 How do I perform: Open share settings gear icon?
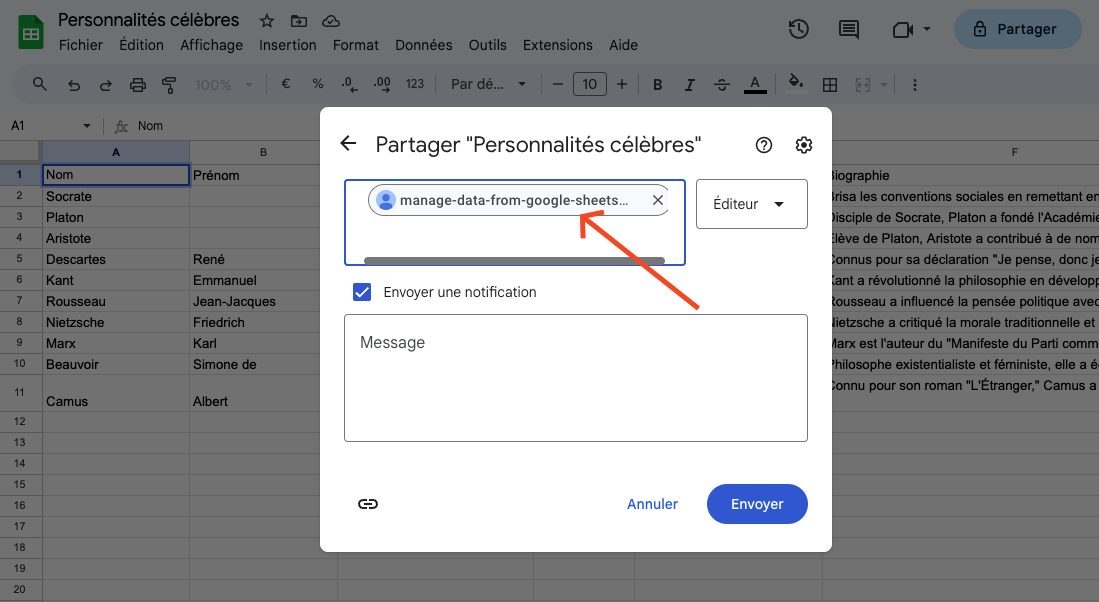point(804,145)
